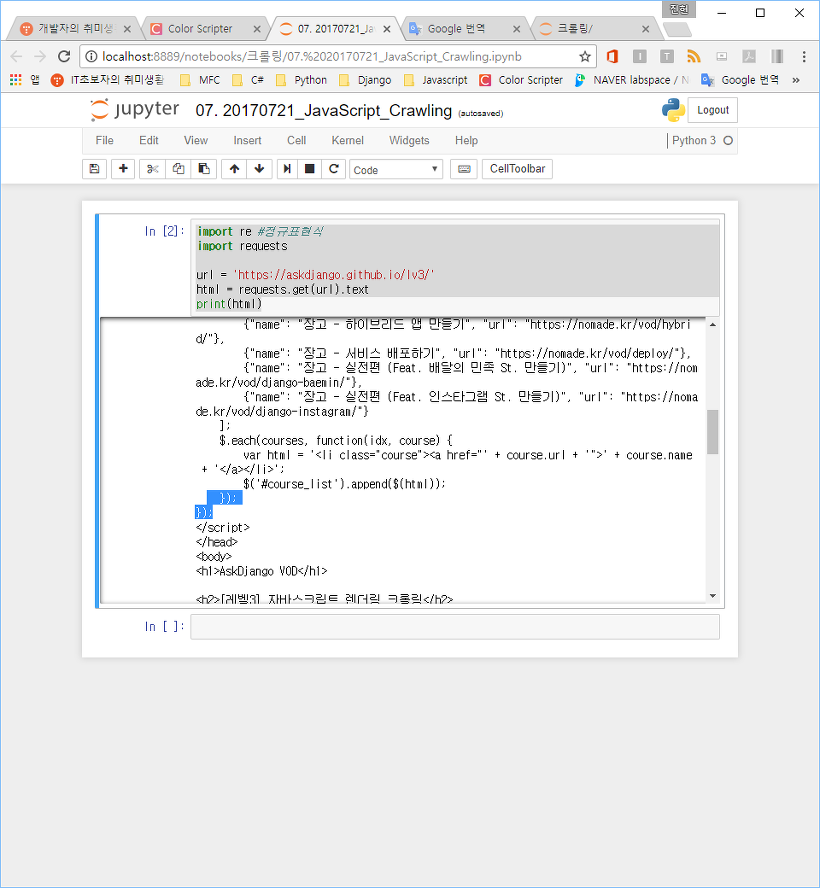Insert a cell below with the plus icon
Image resolution: width=820 pixels, height=888 pixels.
point(123,169)
